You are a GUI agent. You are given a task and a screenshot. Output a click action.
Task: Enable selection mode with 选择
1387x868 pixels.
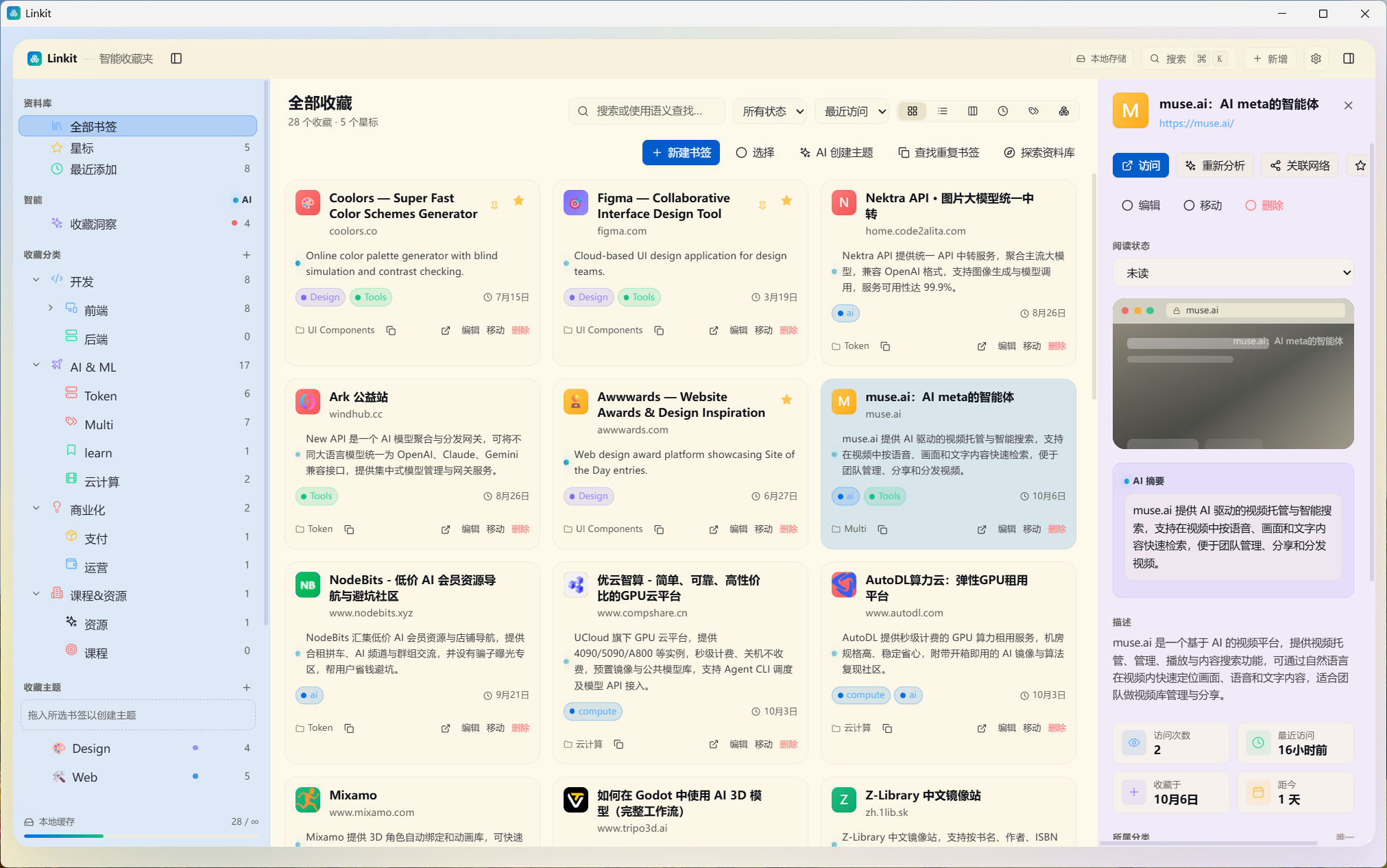click(x=755, y=152)
